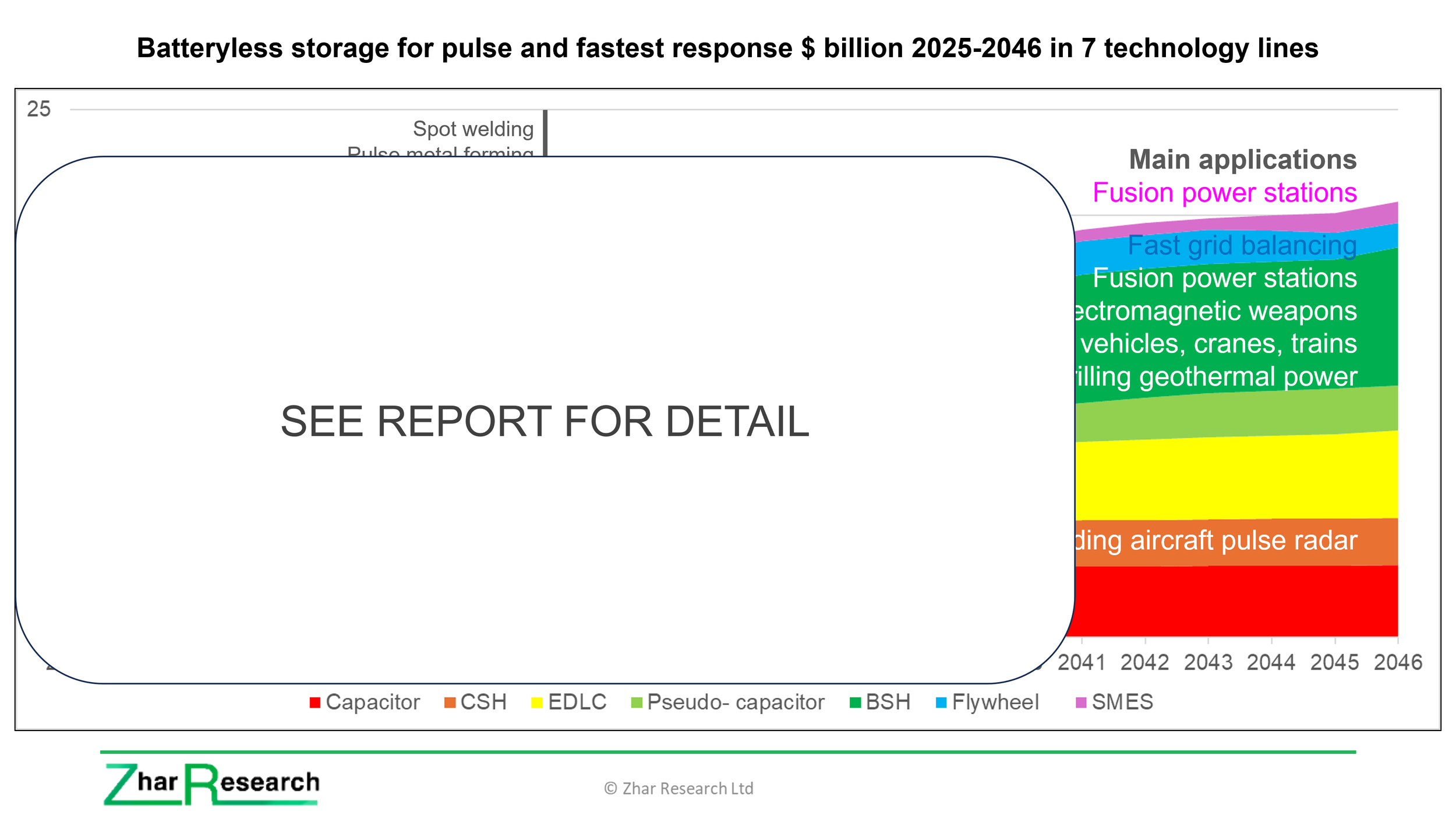Click the light green Pseudo-capacitor legend swatch

coord(637,702)
